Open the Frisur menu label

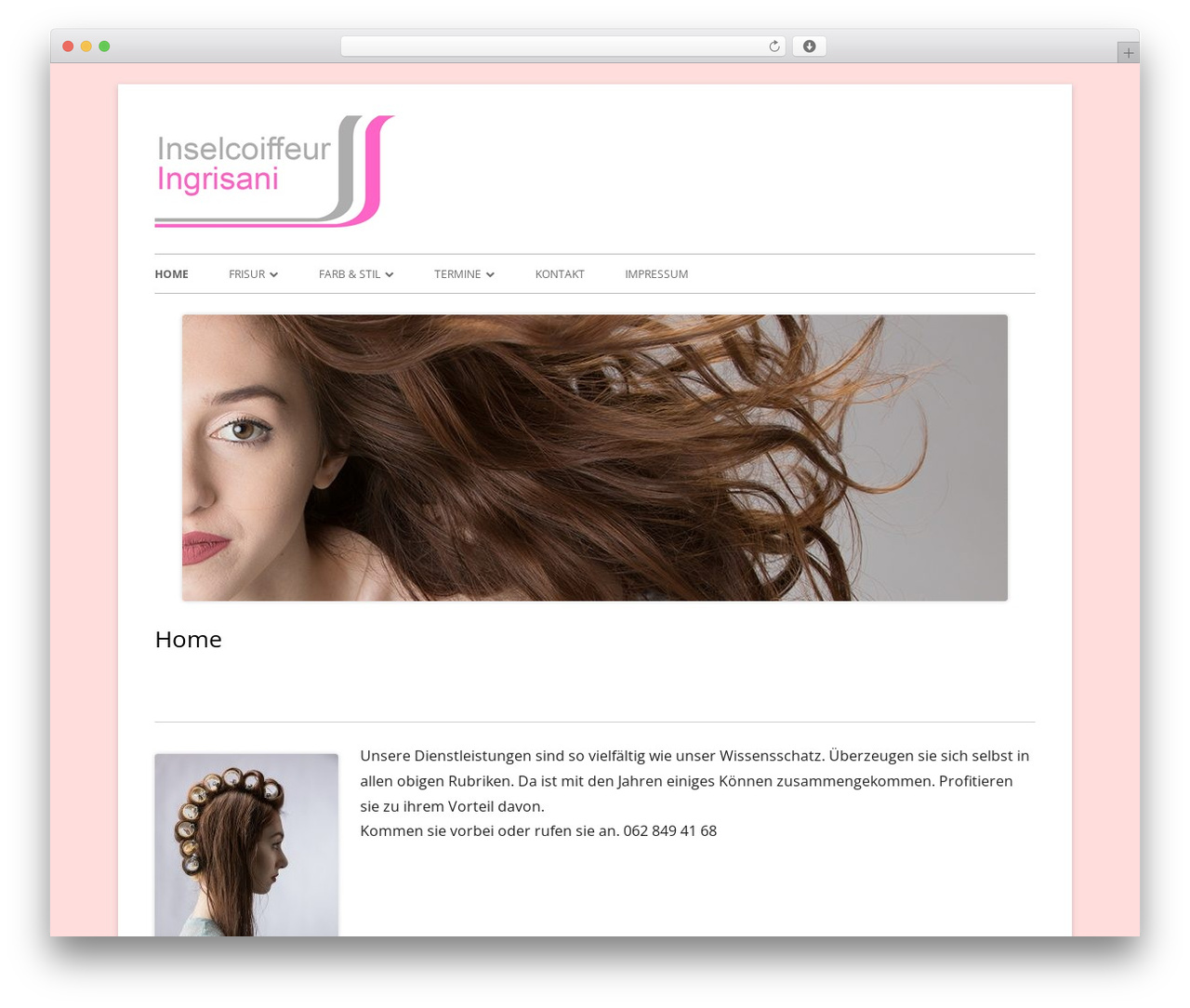point(246,274)
